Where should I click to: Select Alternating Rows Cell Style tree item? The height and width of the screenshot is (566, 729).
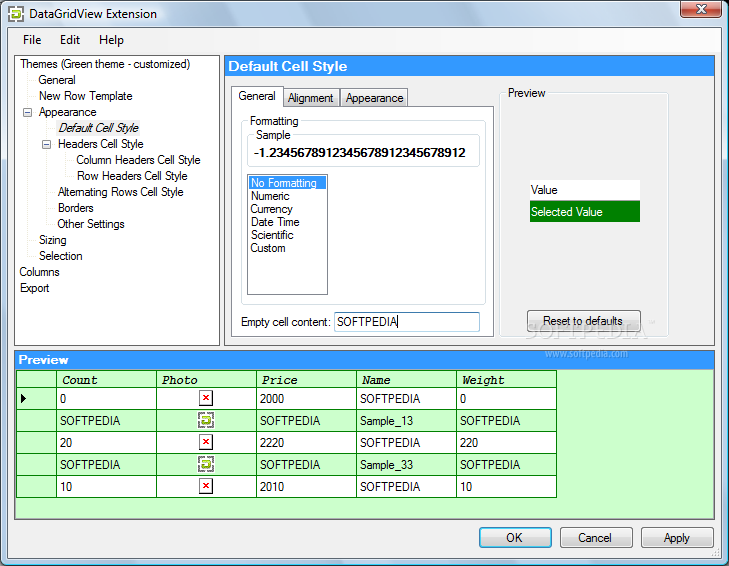coord(120,192)
